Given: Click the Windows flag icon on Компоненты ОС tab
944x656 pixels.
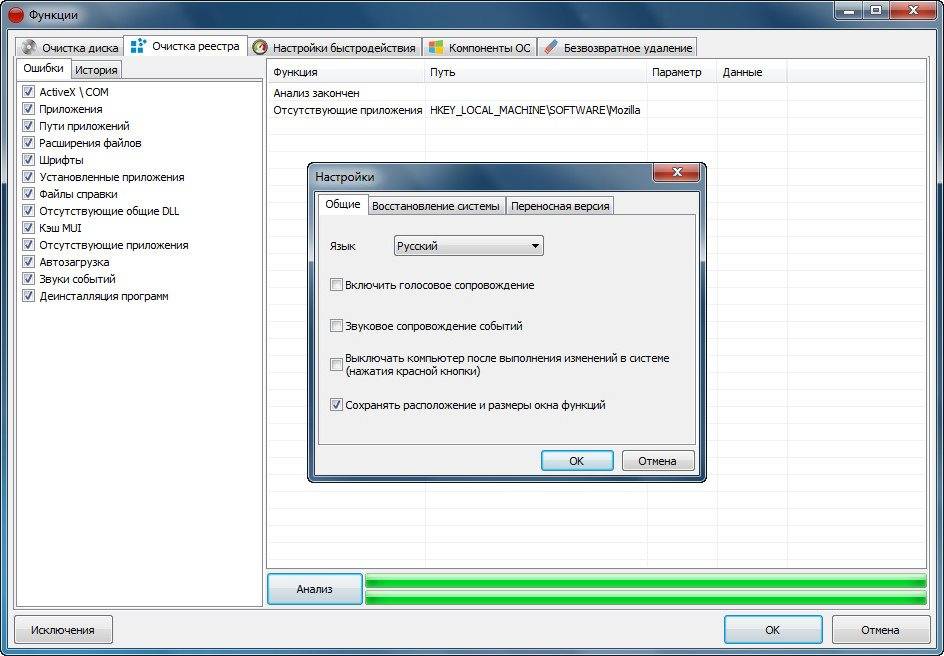Looking at the screenshot, I should [436, 48].
